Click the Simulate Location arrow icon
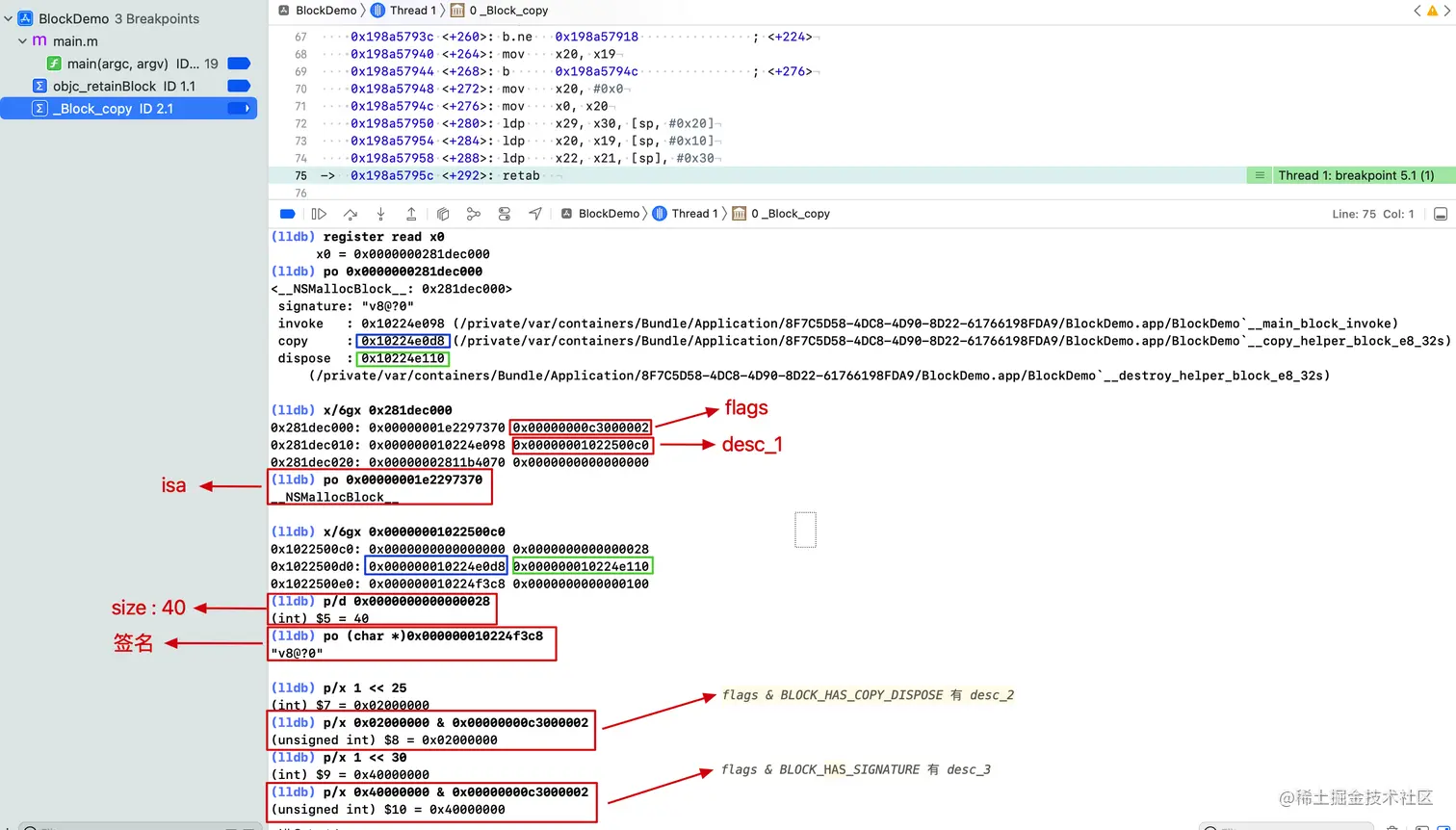 point(535,214)
